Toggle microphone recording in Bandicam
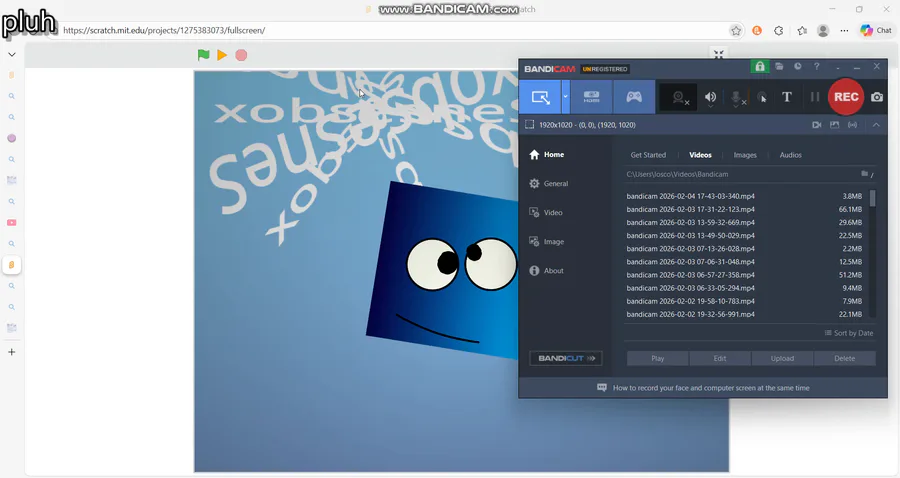Screen dimensions: 900x478 click(x=736, y=98)
